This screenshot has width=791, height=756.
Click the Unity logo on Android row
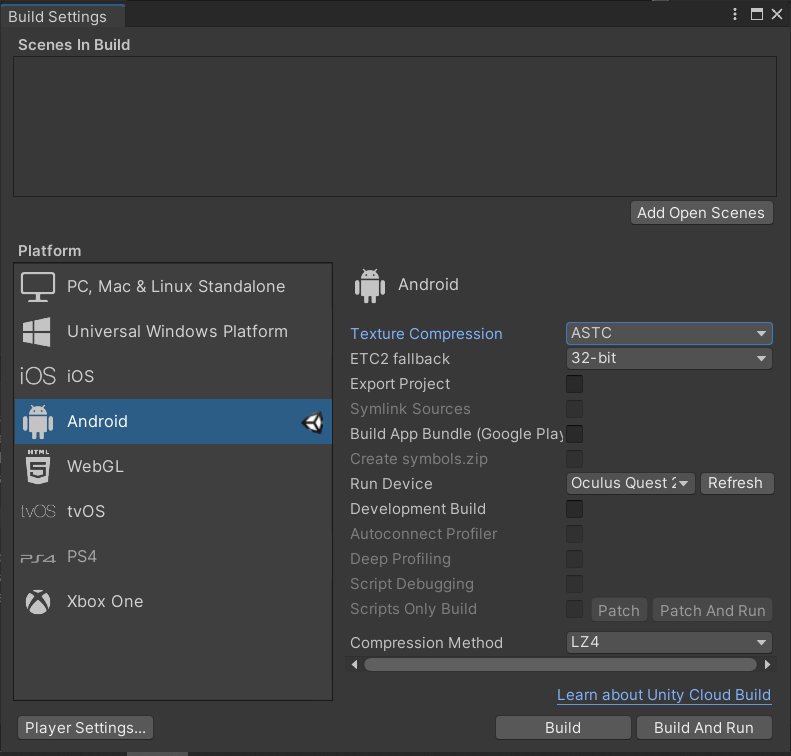coord(313,422)
